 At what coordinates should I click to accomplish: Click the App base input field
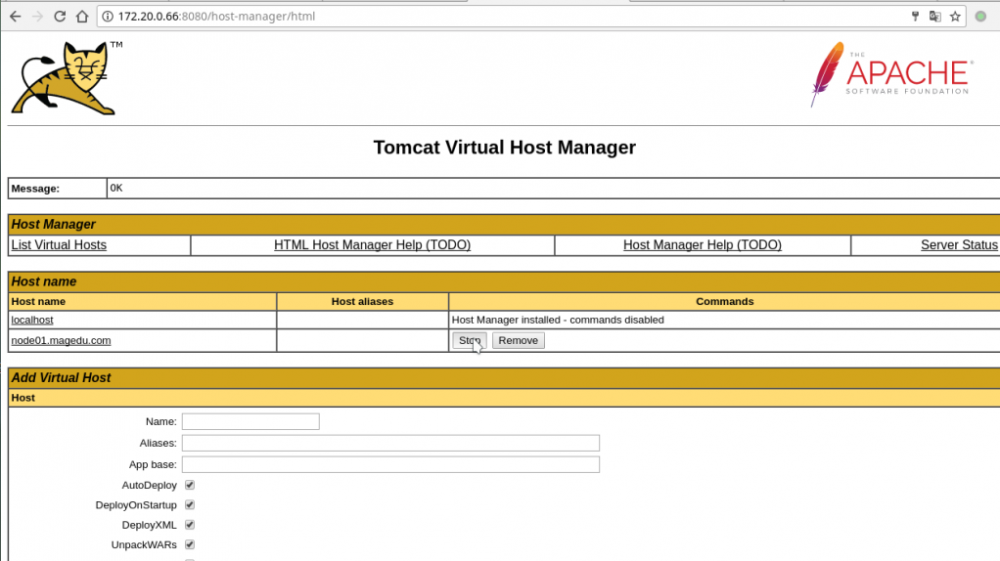[390, 464]
